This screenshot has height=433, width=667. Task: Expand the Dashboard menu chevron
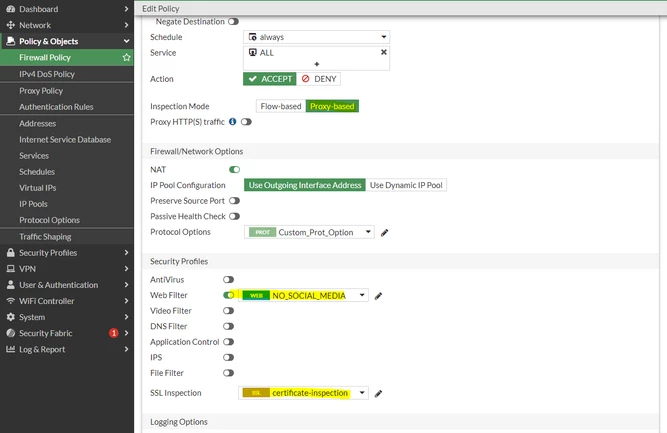click(126, 9)
